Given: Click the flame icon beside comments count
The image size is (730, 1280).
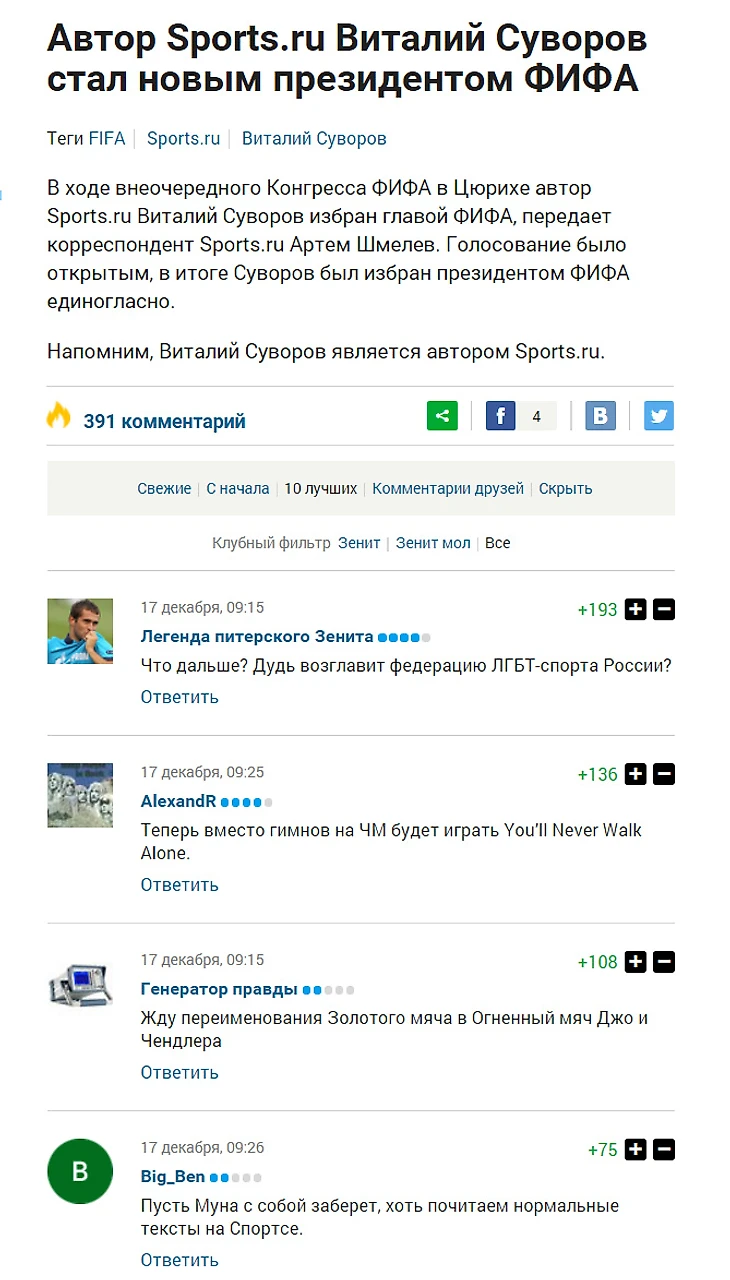Looking at the screenshot, I should (x=59, y=416).
